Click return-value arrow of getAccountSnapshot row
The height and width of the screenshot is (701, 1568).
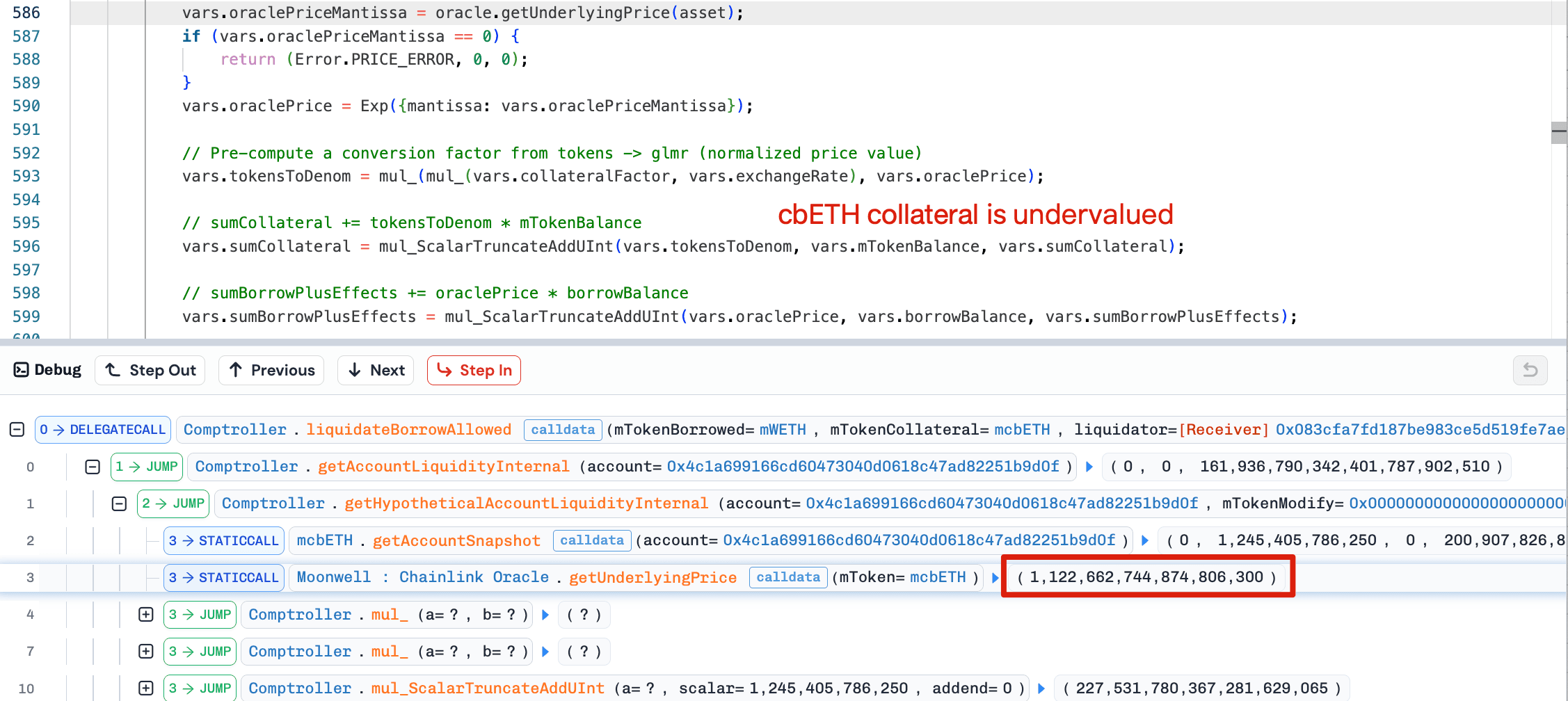pyautogui.click(x=1145, y=540)
